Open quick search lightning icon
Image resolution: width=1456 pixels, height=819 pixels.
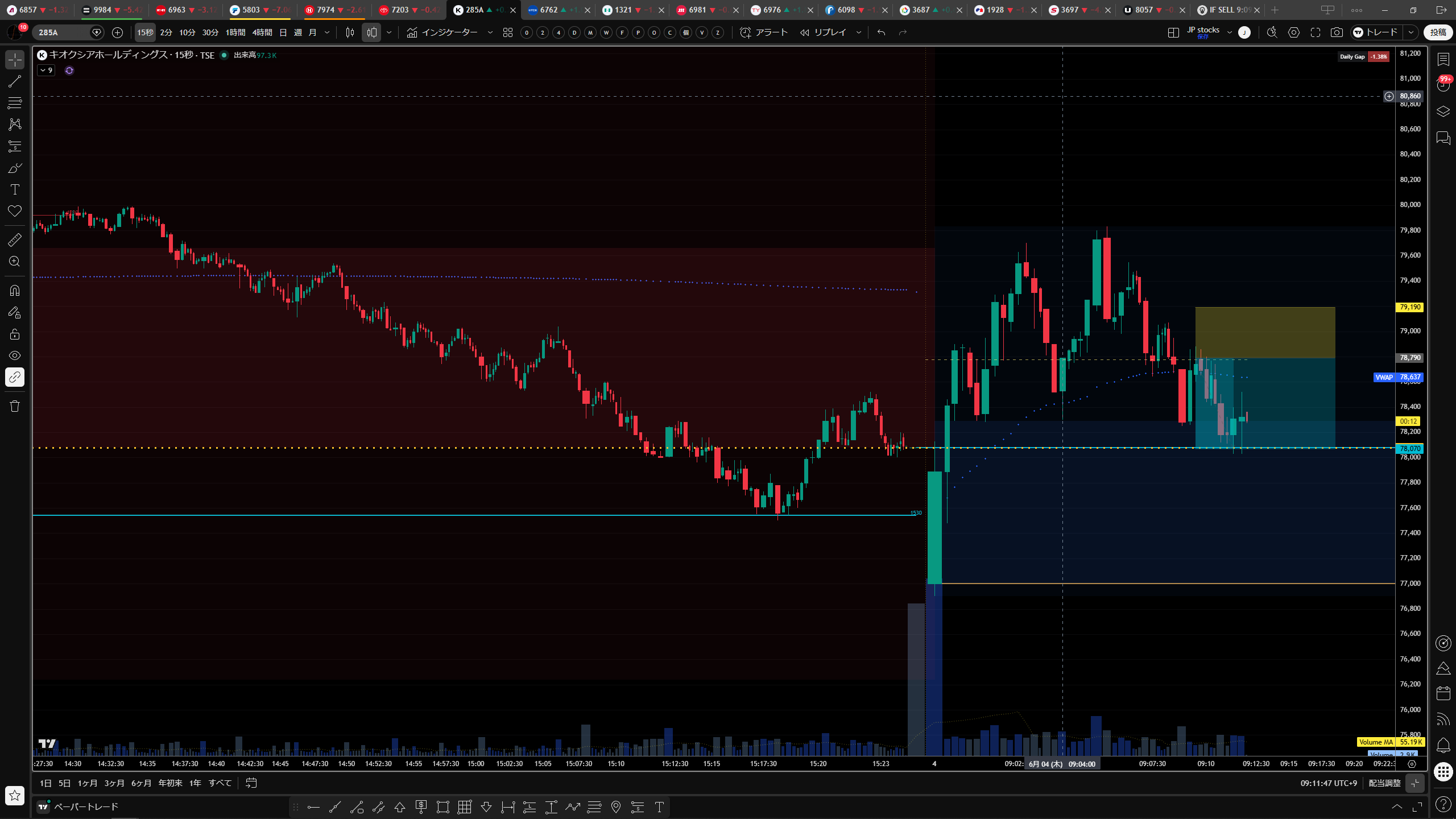pos(1272,32)
